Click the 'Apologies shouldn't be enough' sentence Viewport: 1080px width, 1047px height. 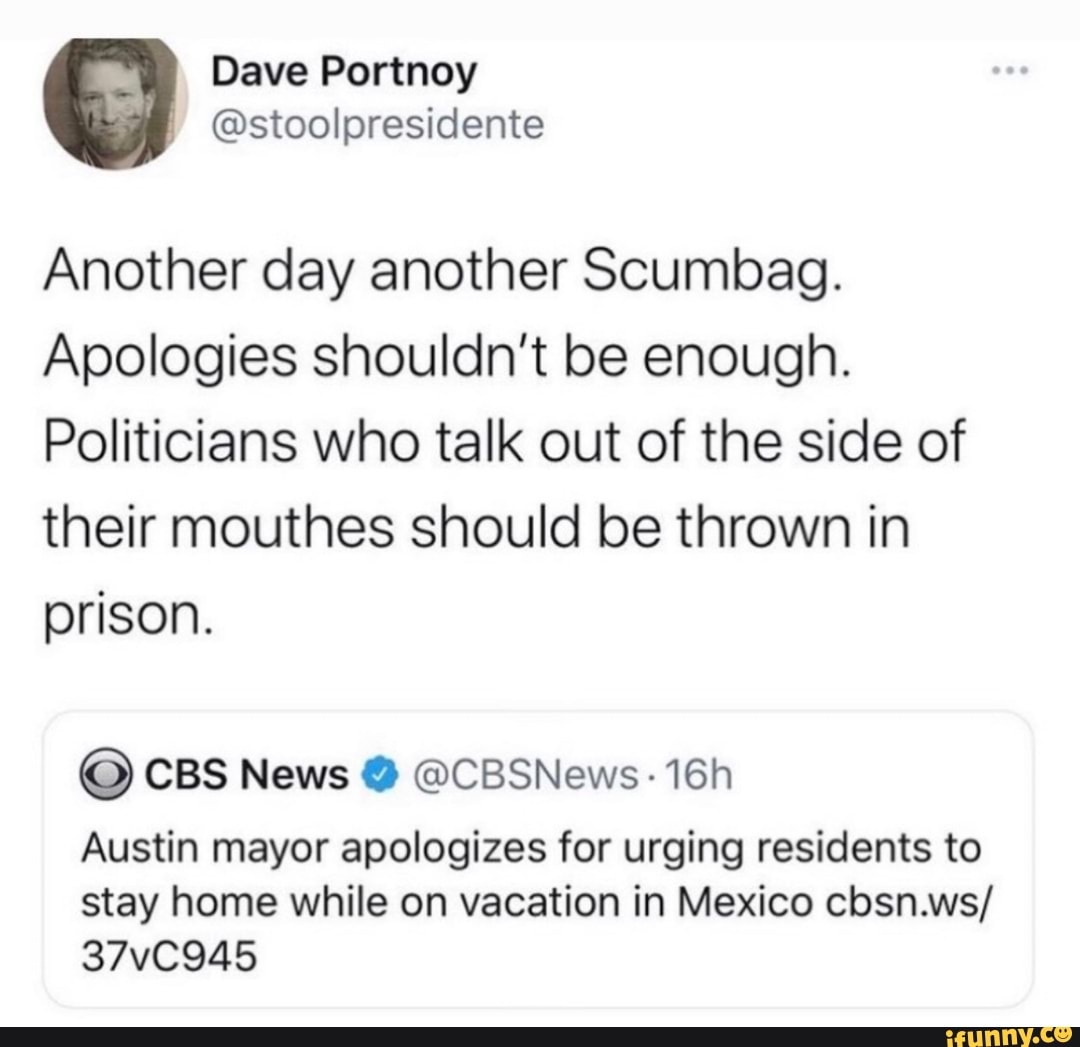click(448, 359)
